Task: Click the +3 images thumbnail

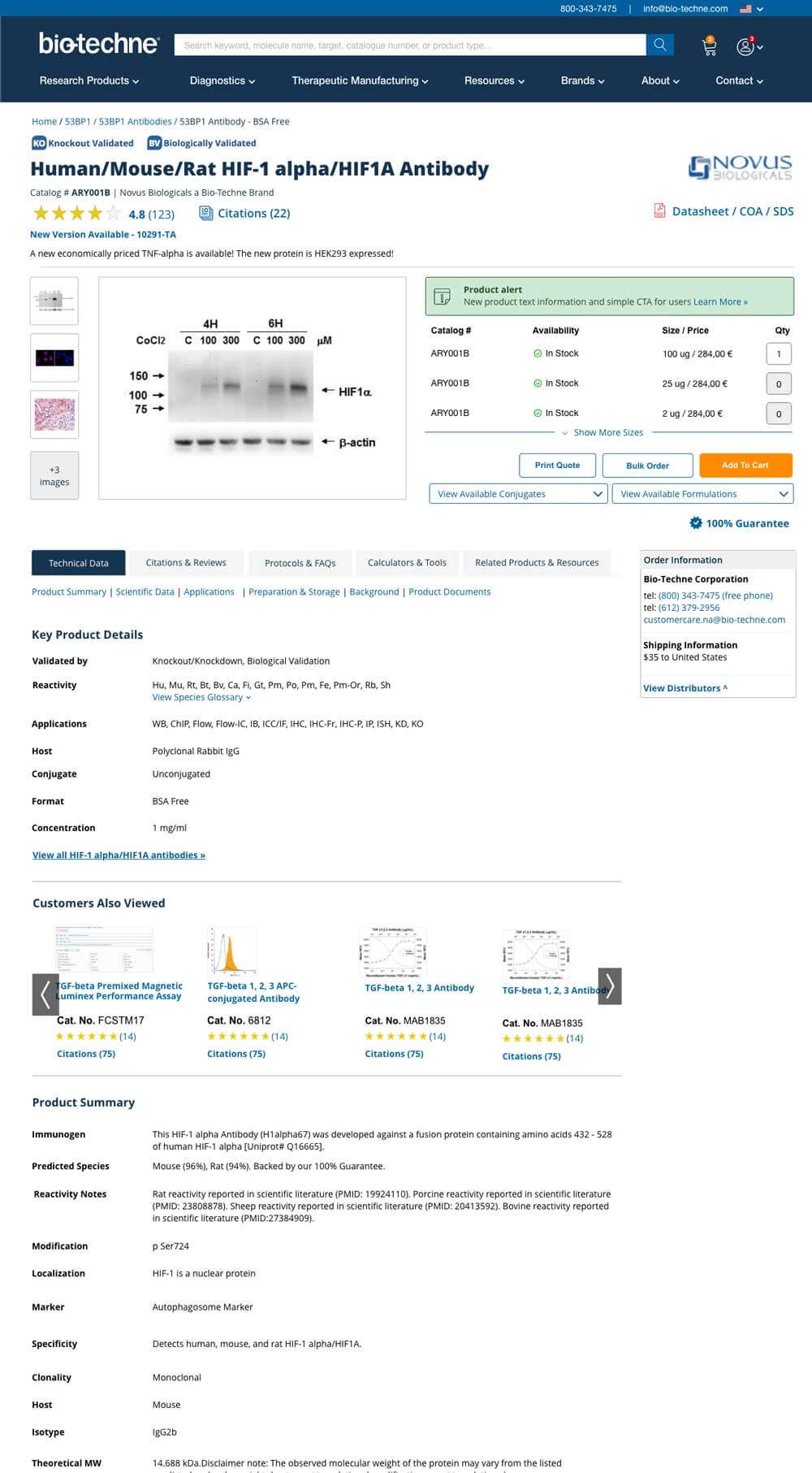Action: click(54, 475)
